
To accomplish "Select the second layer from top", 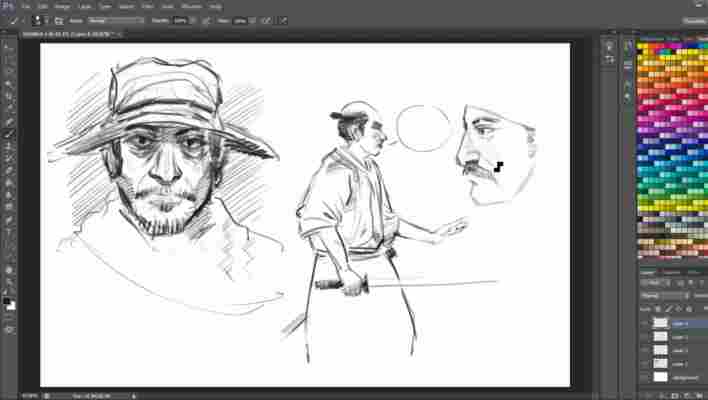I will (674, 337).
